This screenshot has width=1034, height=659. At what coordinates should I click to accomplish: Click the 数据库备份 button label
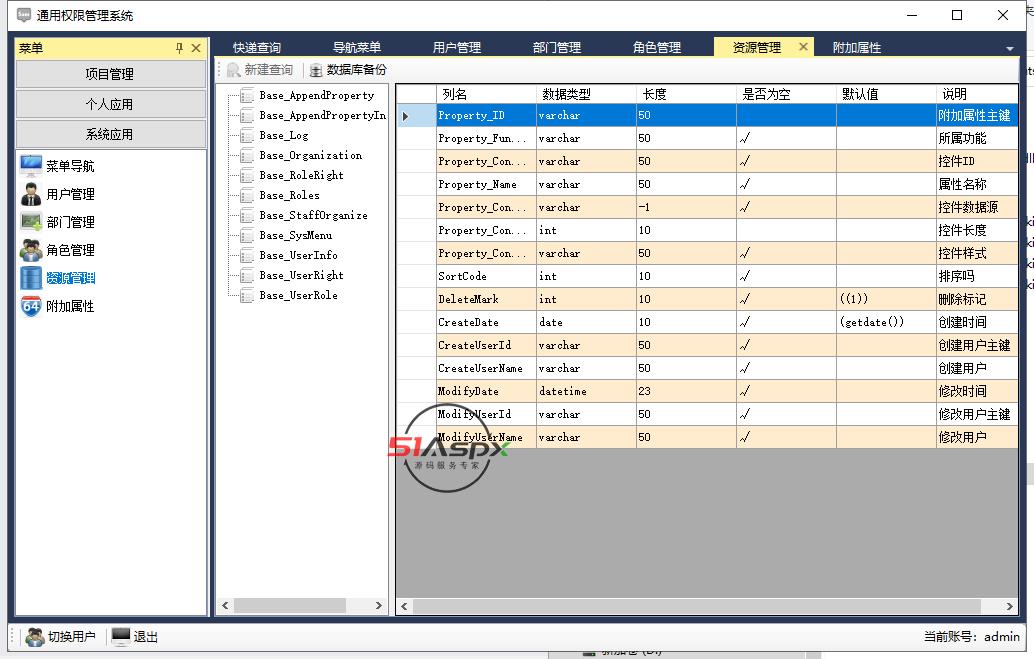coord(357,70)
